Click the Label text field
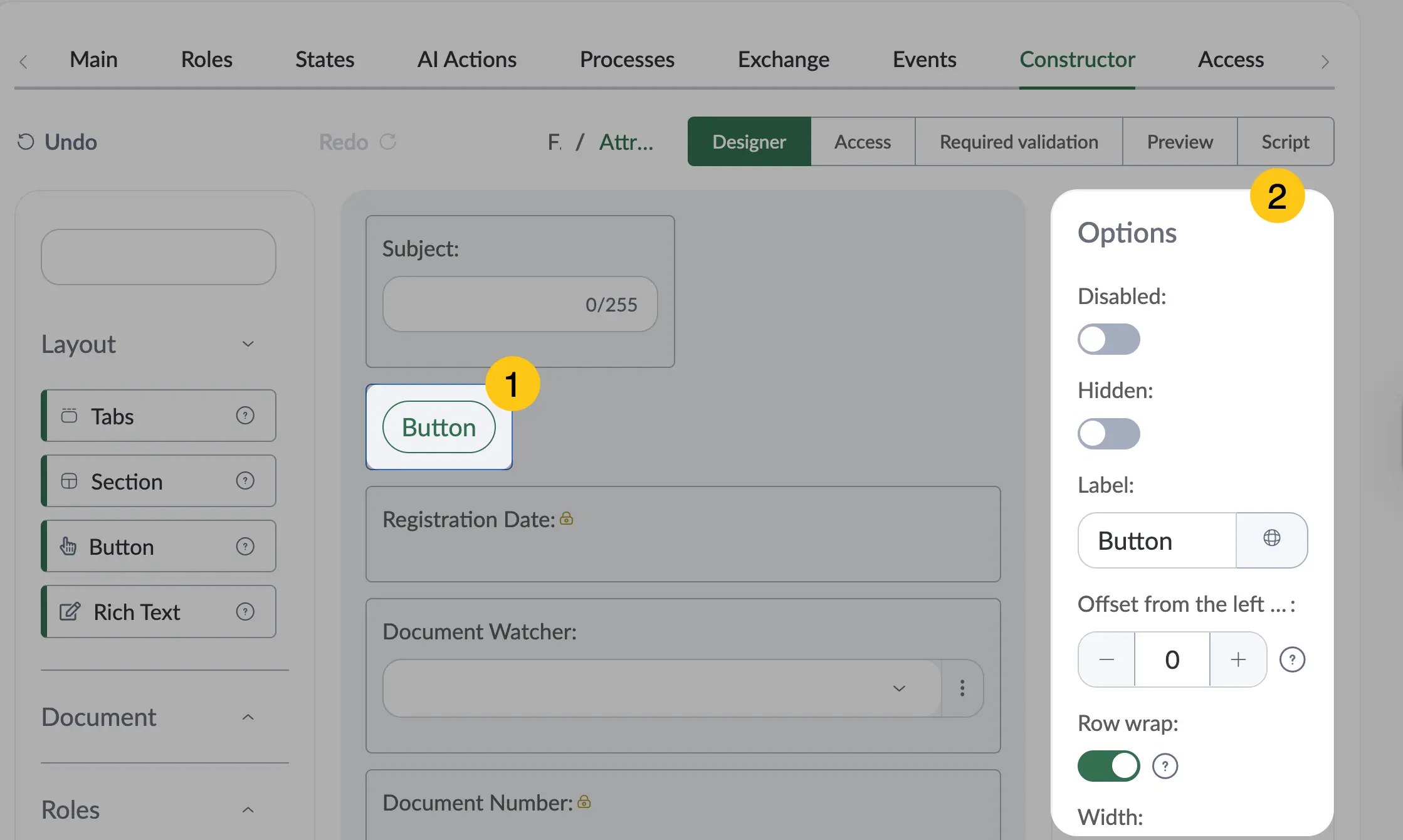Screen dimensions: 1403x840 point(1157,540)
